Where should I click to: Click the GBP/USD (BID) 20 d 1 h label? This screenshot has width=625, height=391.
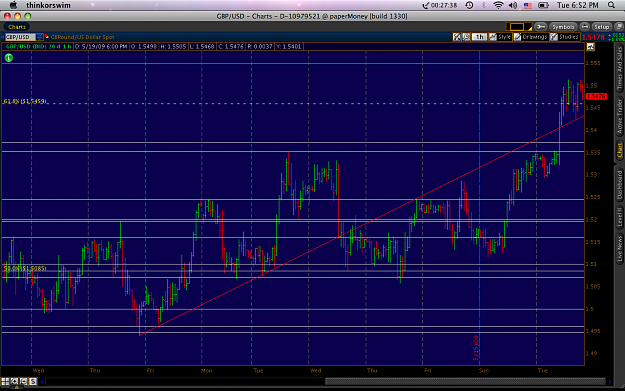coord(39,47)
